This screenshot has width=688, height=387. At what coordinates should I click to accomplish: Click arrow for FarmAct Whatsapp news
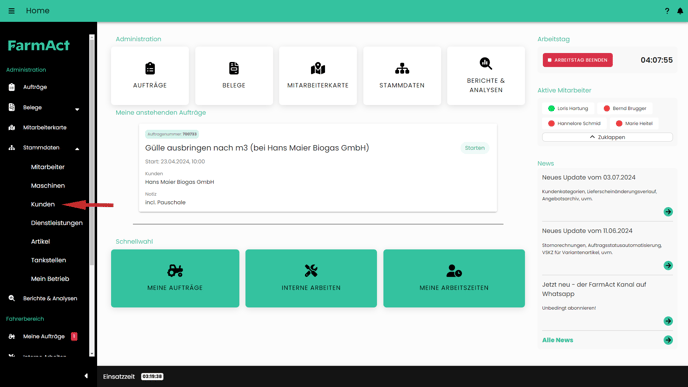point(668,321)
